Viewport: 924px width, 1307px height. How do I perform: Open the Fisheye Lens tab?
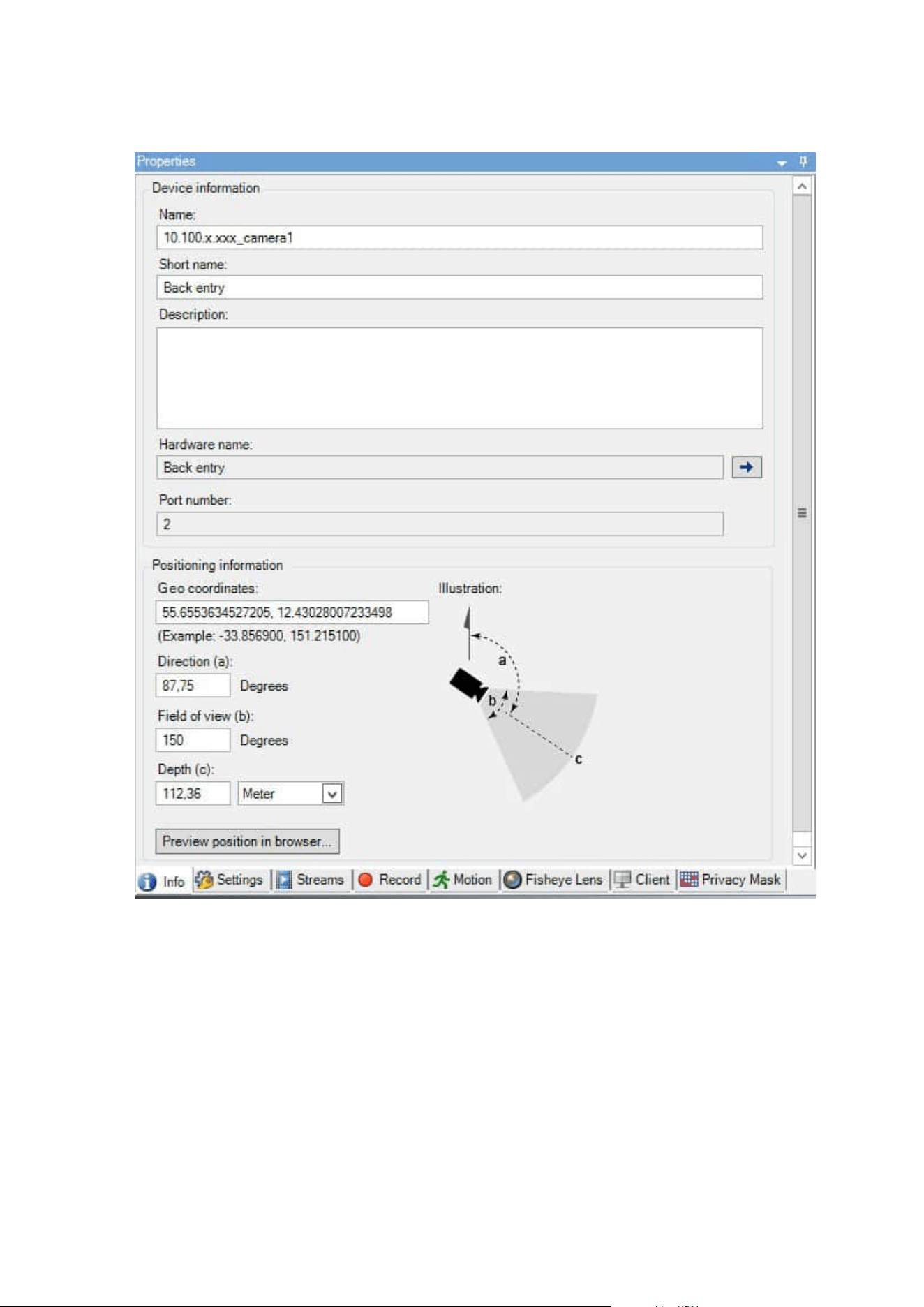[553, 880]
